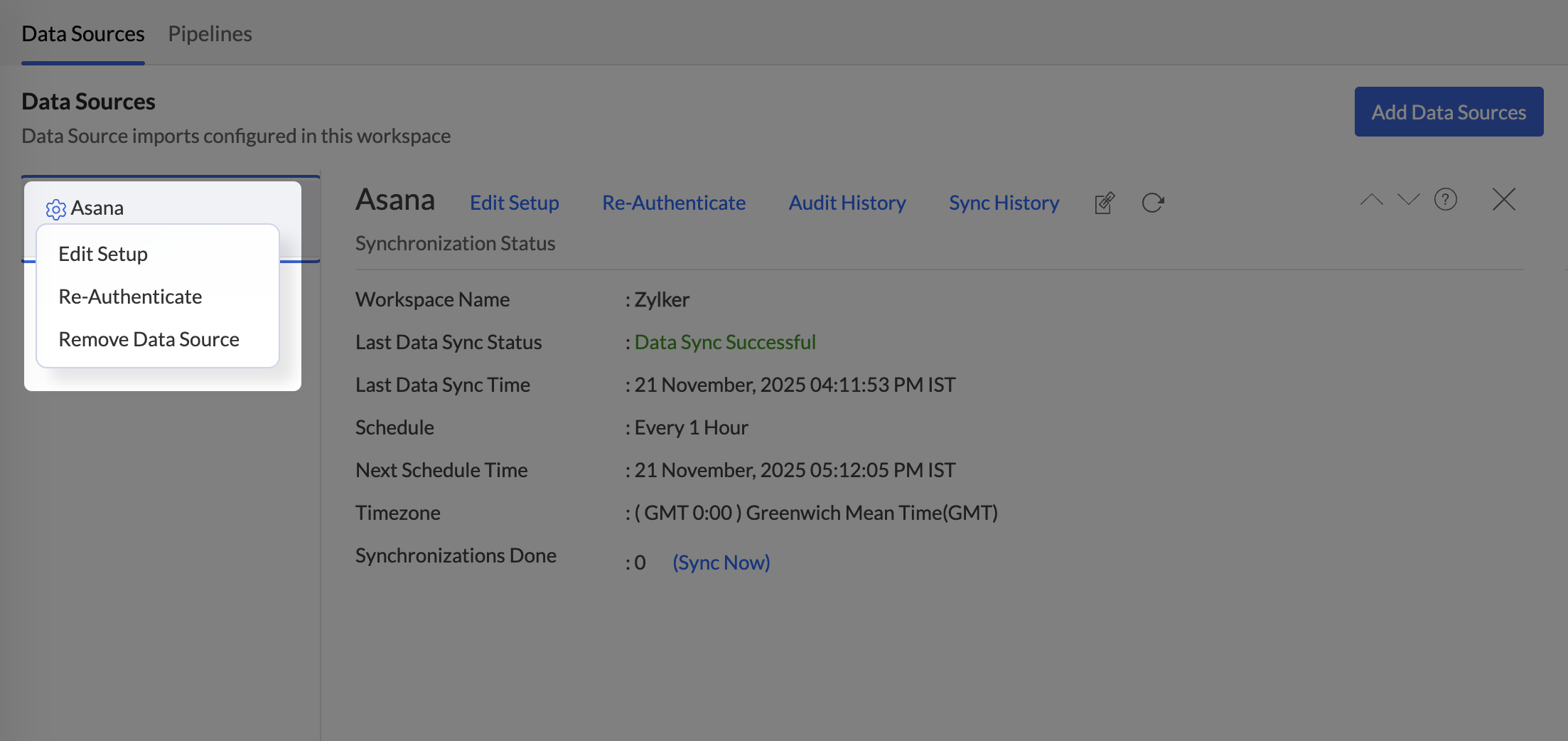Open the Audit History link
This screenshot has height=741, width=1568.
847,203
